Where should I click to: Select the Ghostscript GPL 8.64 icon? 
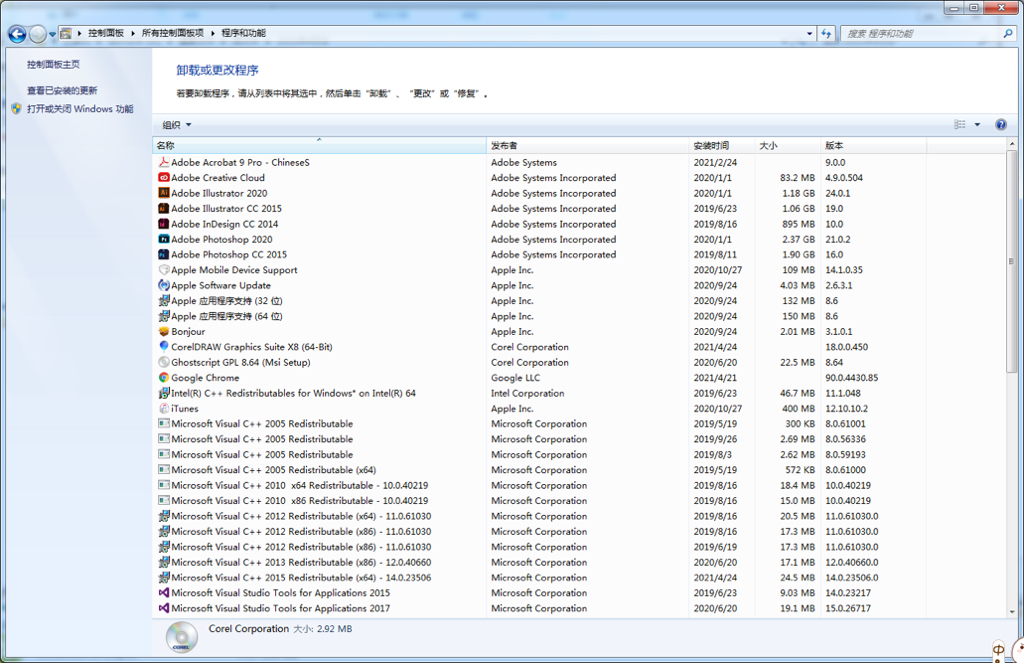tap(164, 362)
